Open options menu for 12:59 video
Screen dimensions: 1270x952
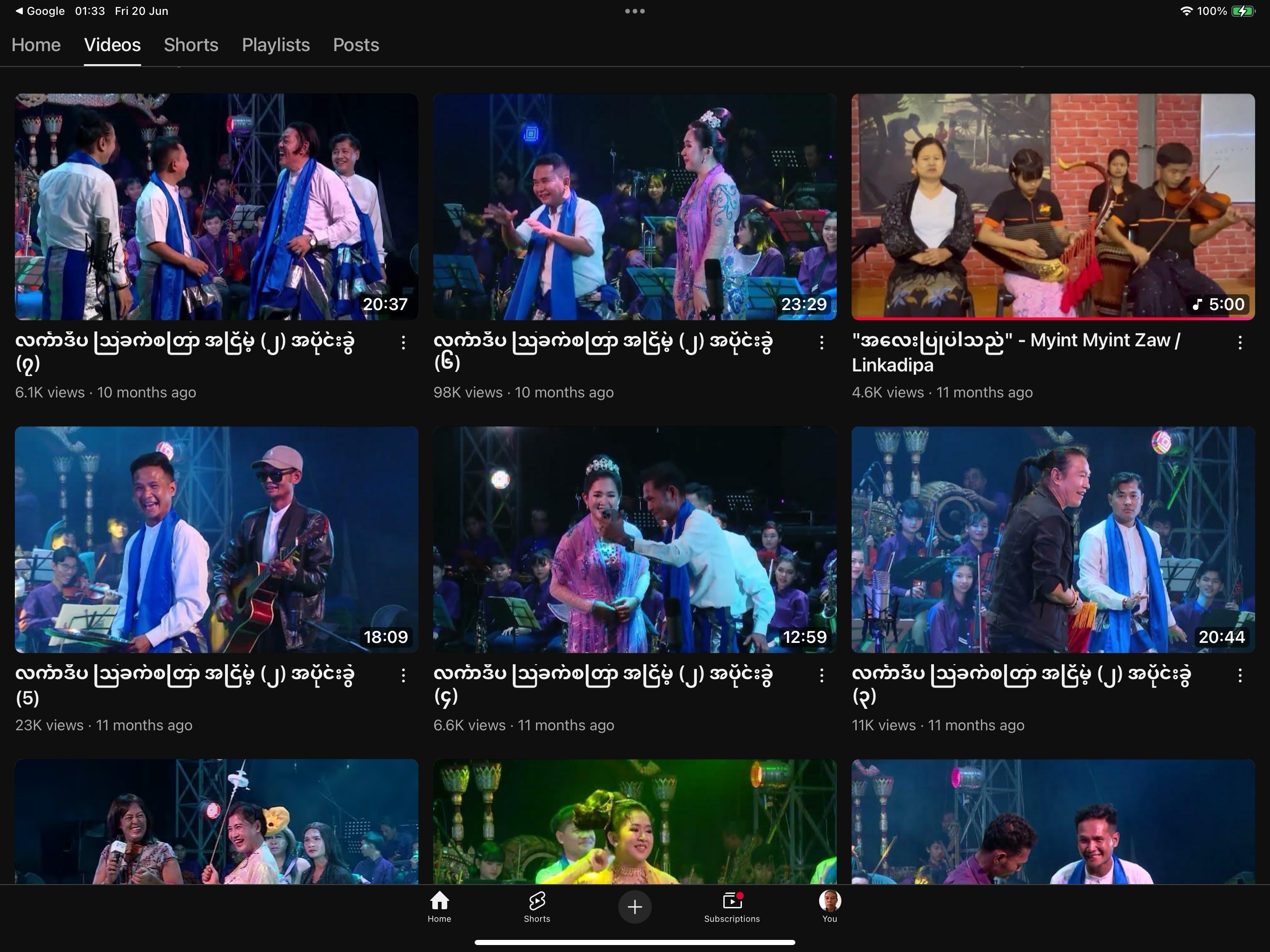click(821, 676)
